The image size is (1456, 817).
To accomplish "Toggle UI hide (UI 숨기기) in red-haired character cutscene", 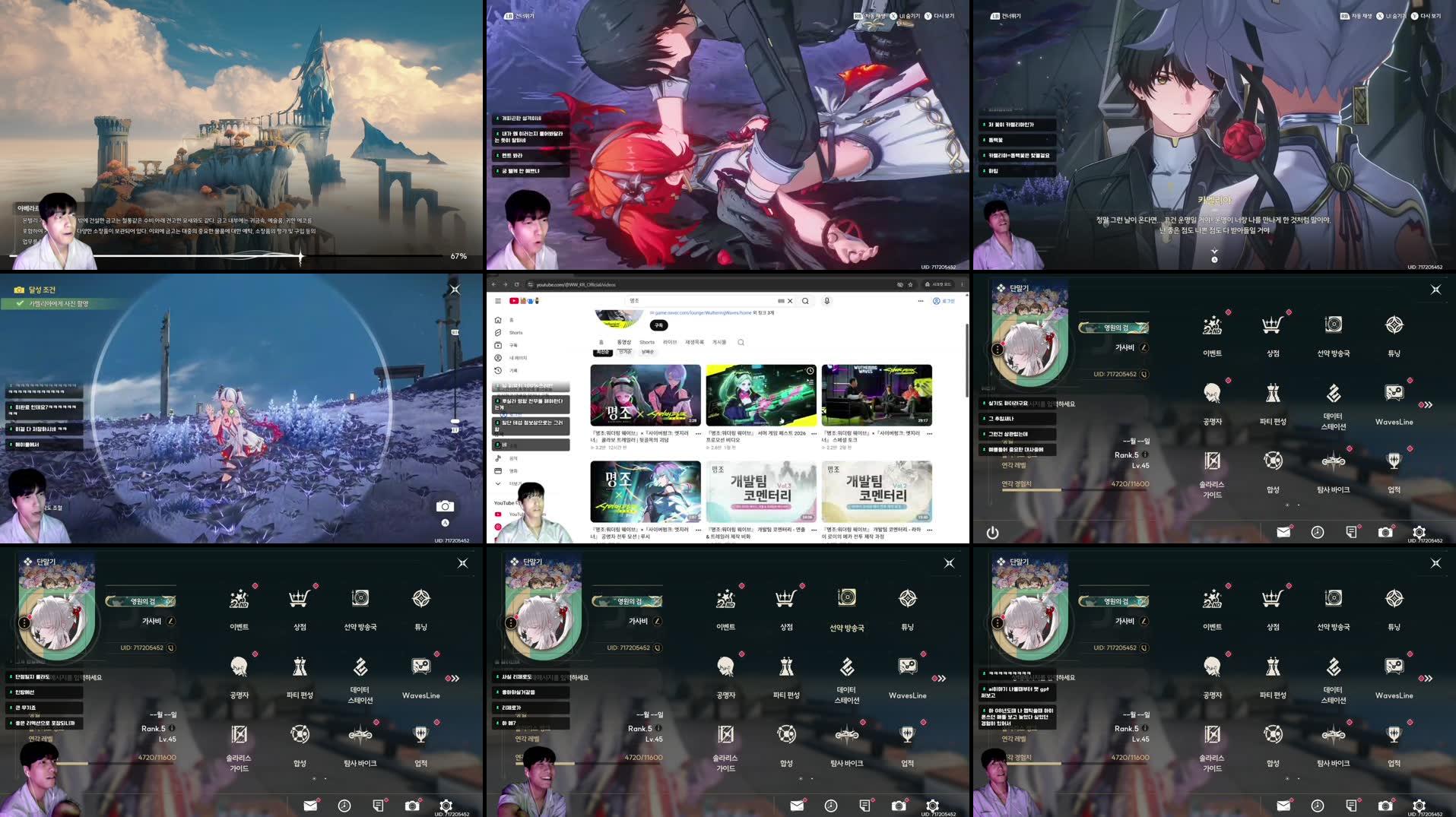I will click(x=904, y=16).
